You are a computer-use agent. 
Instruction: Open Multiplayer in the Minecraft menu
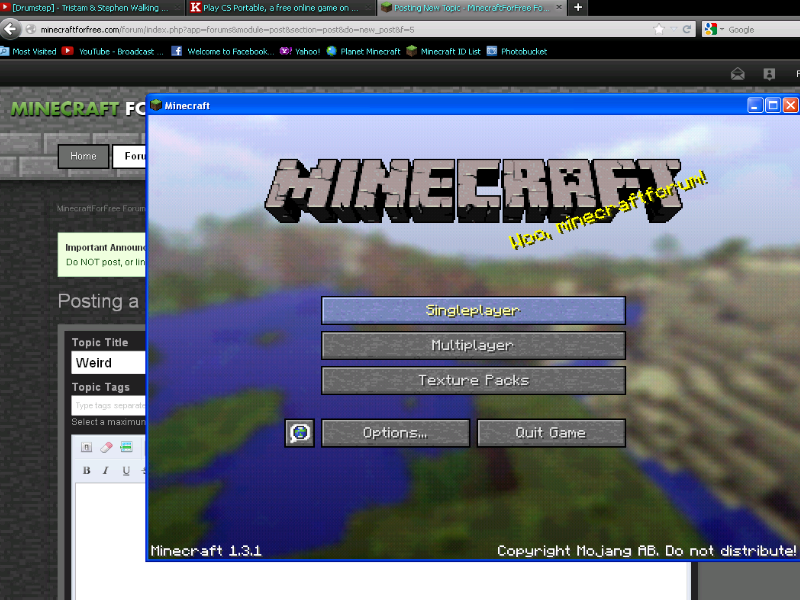pos(473,345)
